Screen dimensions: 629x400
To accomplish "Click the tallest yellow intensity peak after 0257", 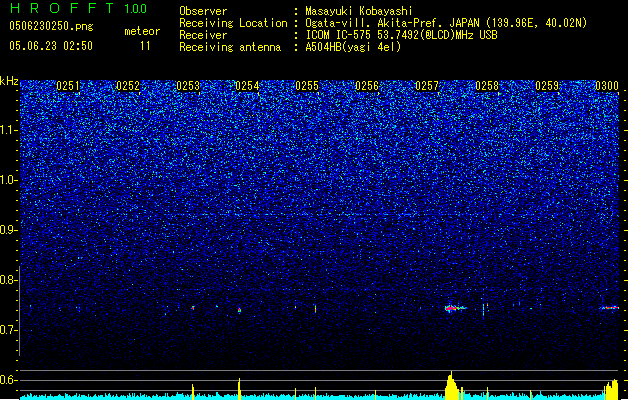I will pos(452,385).
